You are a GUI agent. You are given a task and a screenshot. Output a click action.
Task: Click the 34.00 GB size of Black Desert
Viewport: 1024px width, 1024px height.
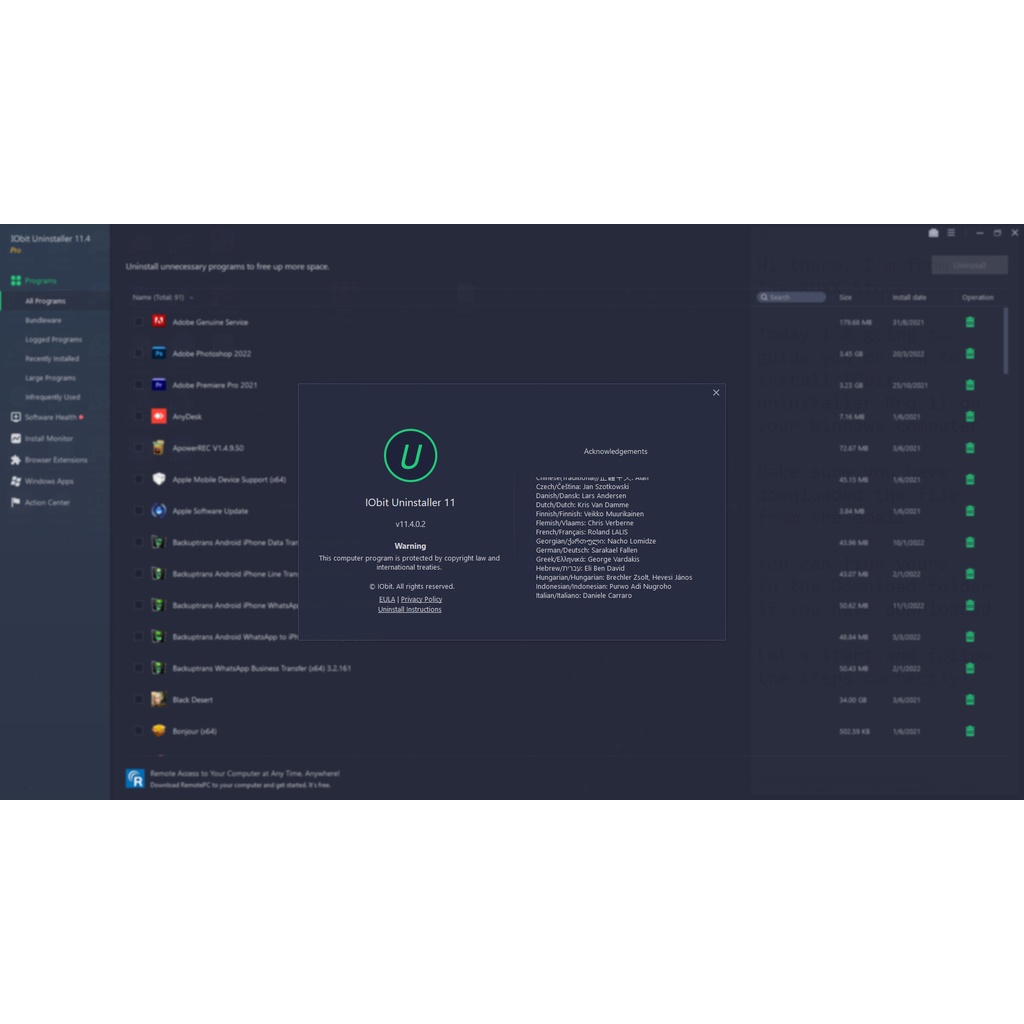(x=853, y=699)
